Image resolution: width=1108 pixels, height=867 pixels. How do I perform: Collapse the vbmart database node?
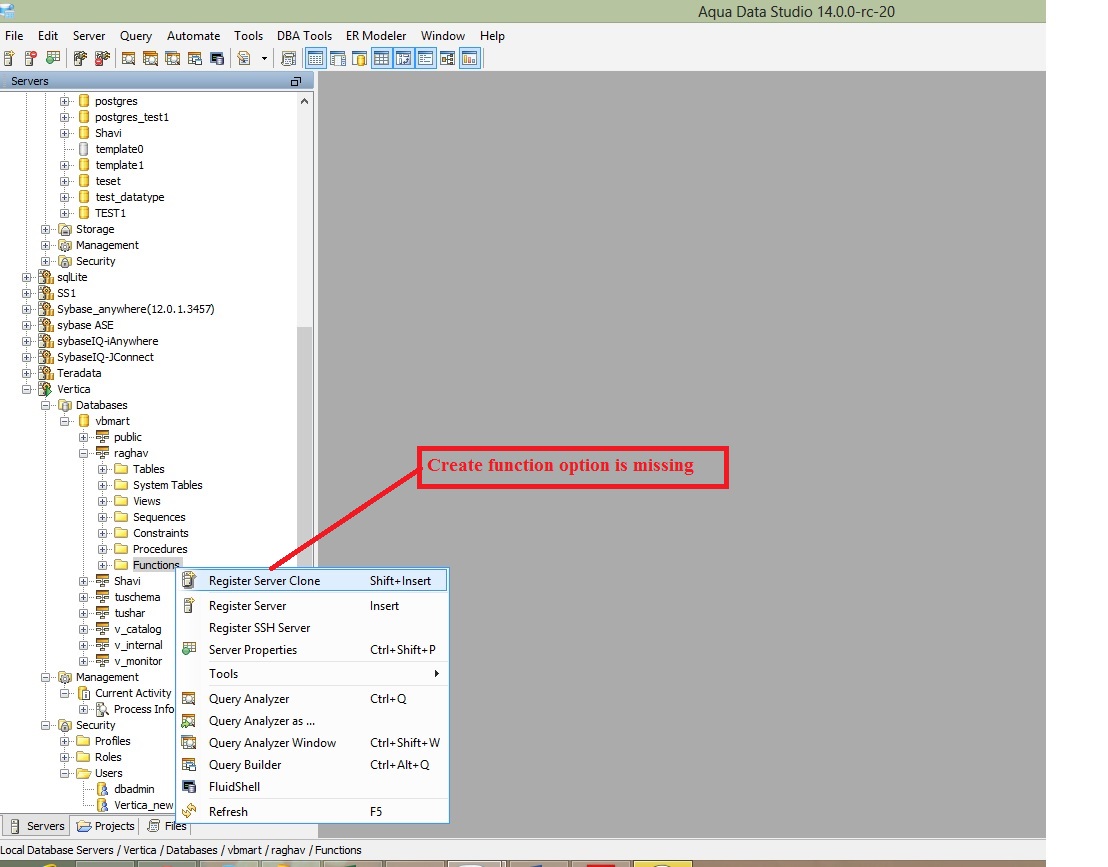tap(64, 421)
